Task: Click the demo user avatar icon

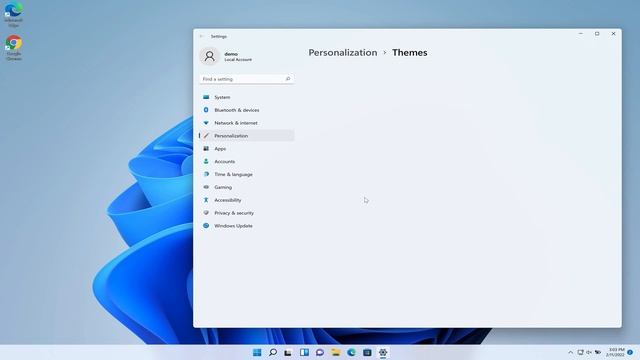Action: click(x=209, y=56)
